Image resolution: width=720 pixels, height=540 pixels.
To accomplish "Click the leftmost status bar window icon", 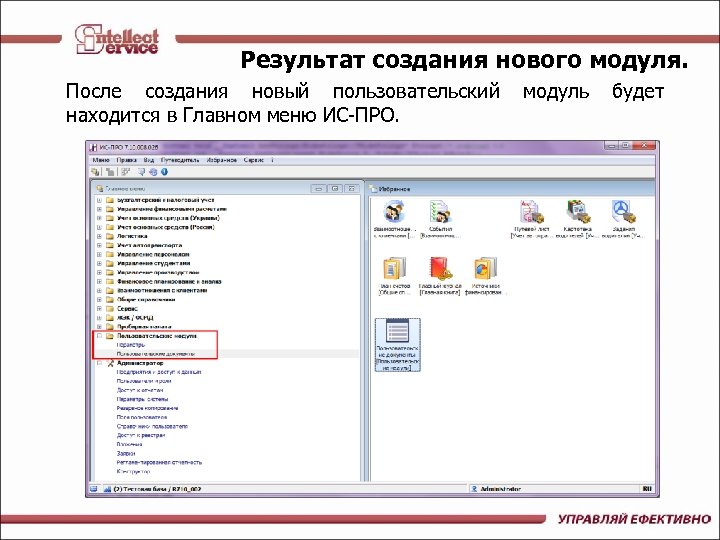I will pyautogui.click(x=94, y=489).
